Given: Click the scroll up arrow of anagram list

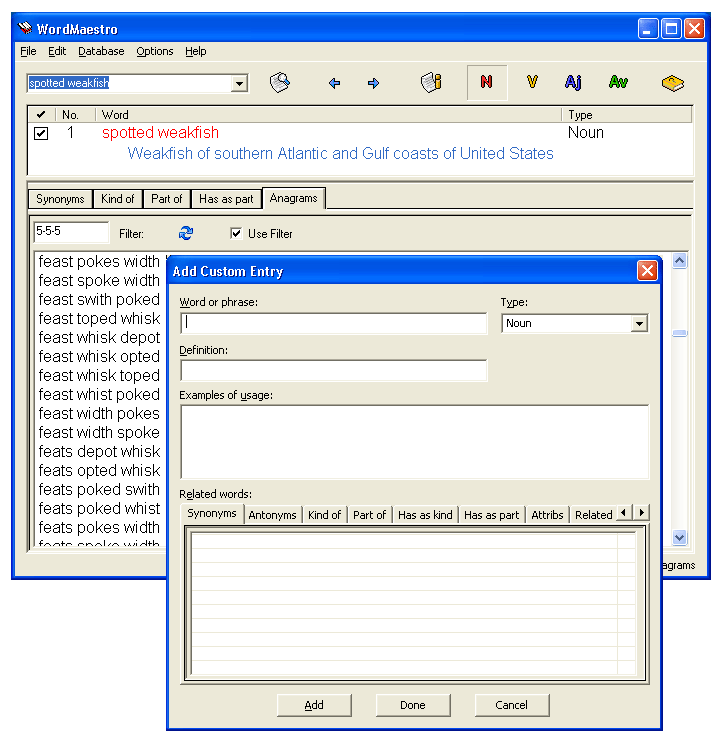Looking at the screenshot, I should [679, 261].
